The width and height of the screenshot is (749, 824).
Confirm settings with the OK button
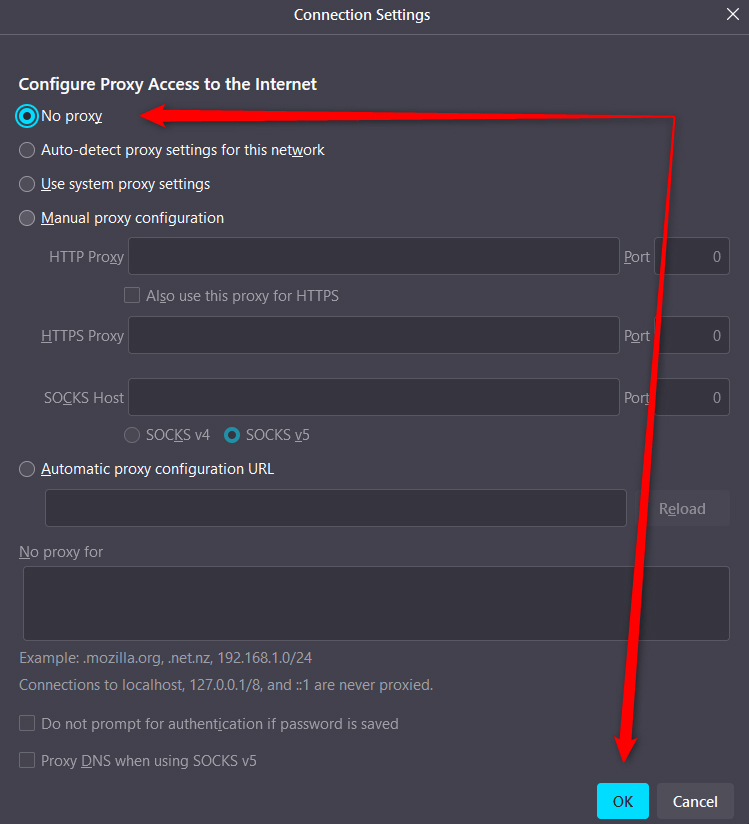[622, 801]
